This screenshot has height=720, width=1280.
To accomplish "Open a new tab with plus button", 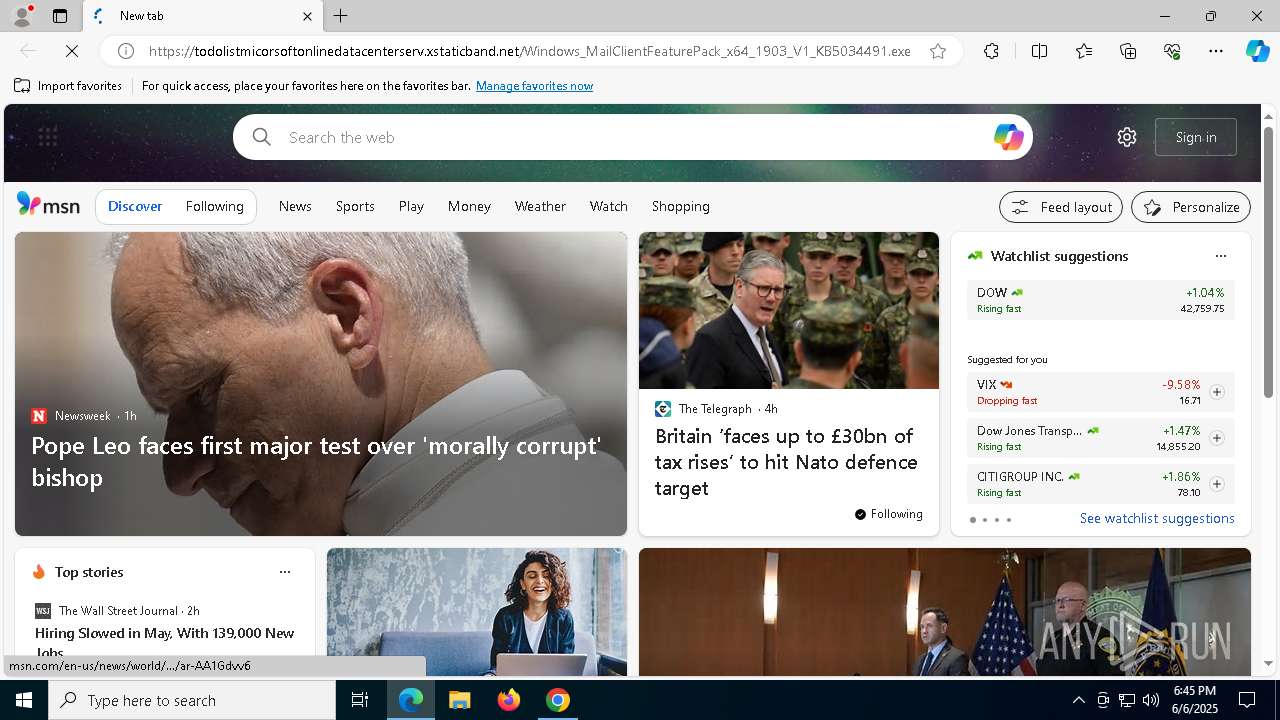I will 341,16.
